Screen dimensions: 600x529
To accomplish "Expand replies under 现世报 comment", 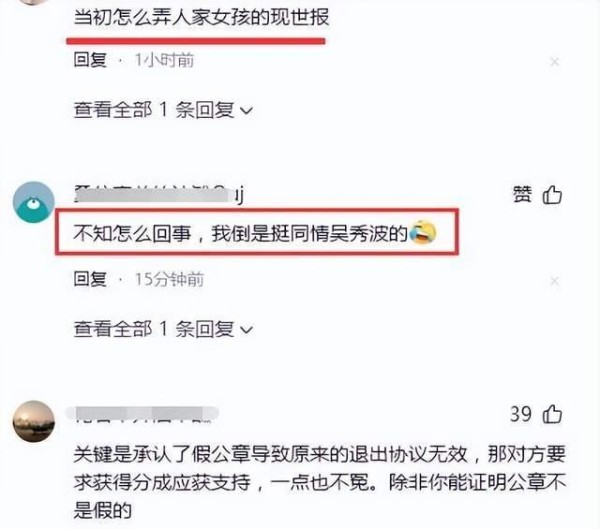I will [163, 110].
